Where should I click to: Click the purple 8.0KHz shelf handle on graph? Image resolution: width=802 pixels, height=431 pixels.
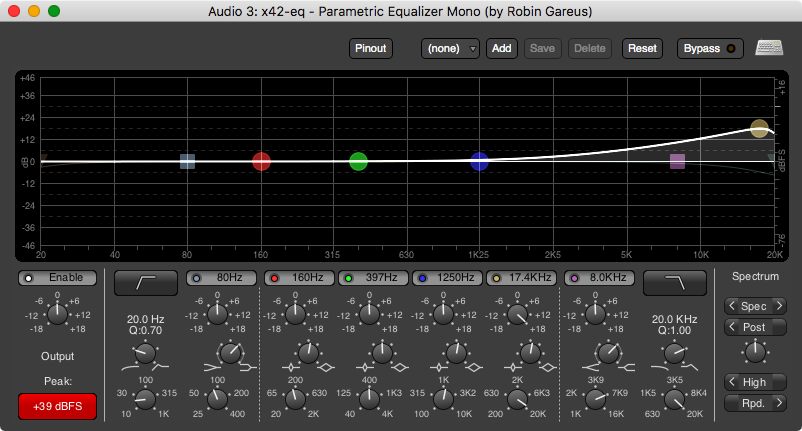[x=677, y=161]
